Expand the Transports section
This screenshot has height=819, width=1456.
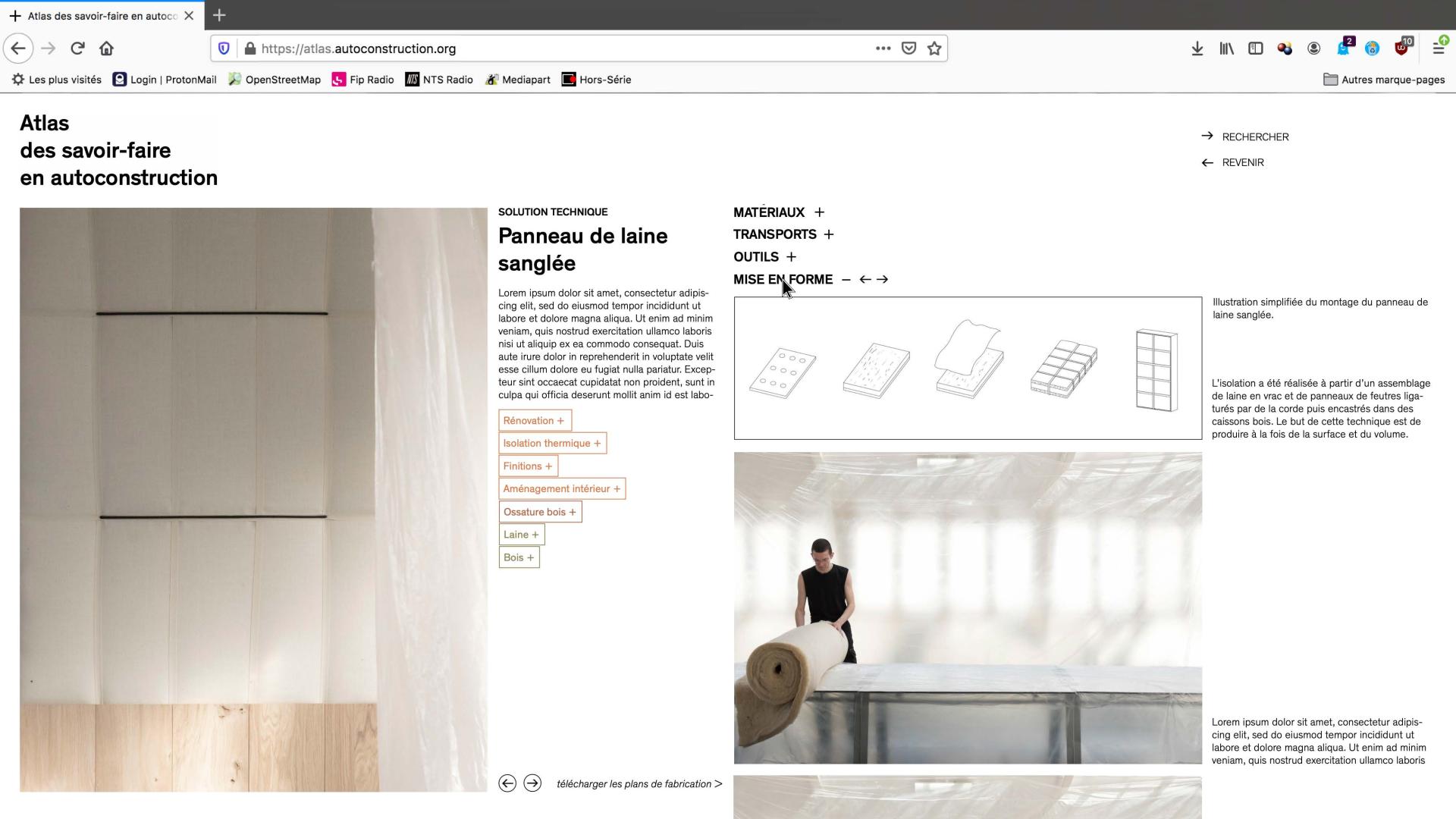click(x=828, y=234)
